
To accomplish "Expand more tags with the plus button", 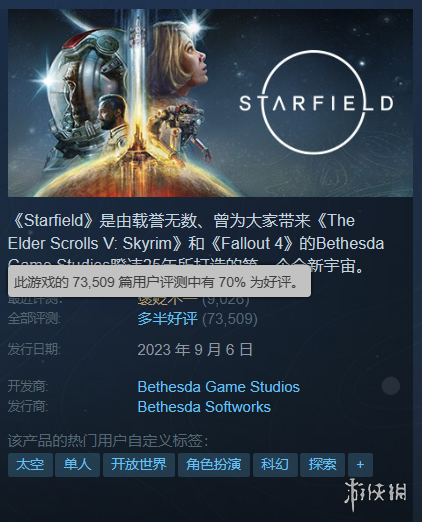I will click(x=360, y=465).
